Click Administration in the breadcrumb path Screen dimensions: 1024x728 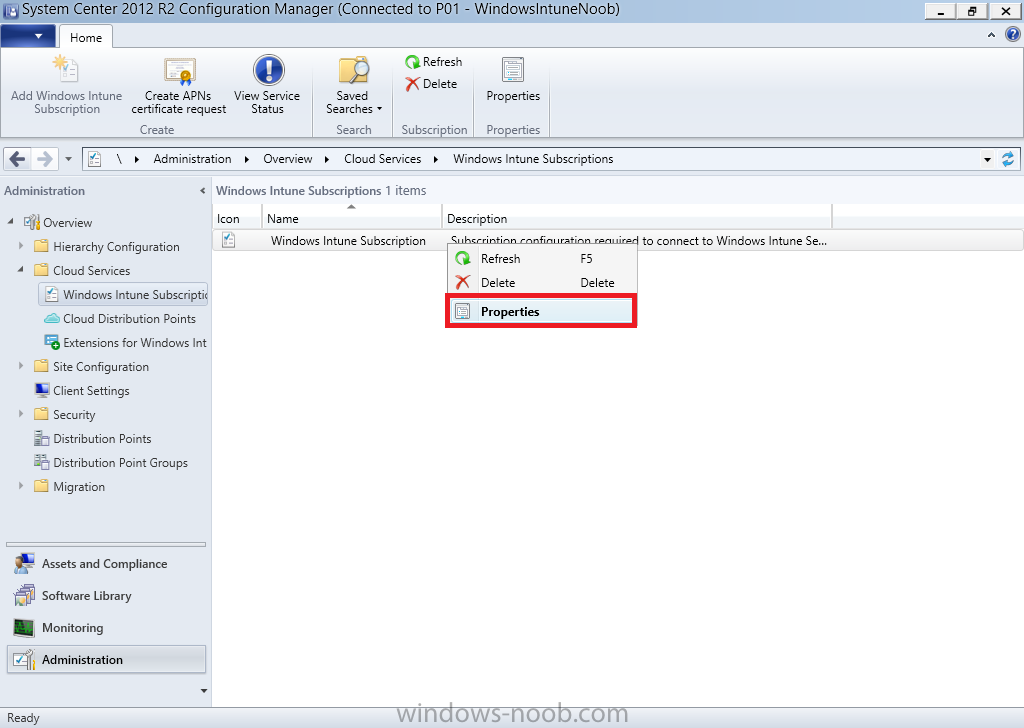click(x=192, y=159)
